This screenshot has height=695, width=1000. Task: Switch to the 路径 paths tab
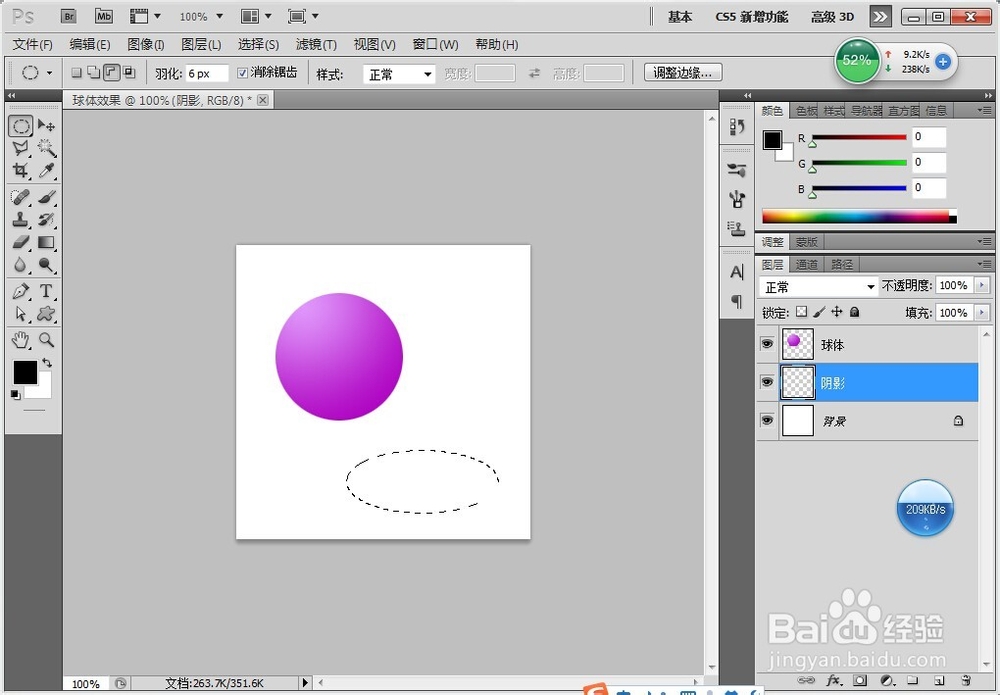842,264
